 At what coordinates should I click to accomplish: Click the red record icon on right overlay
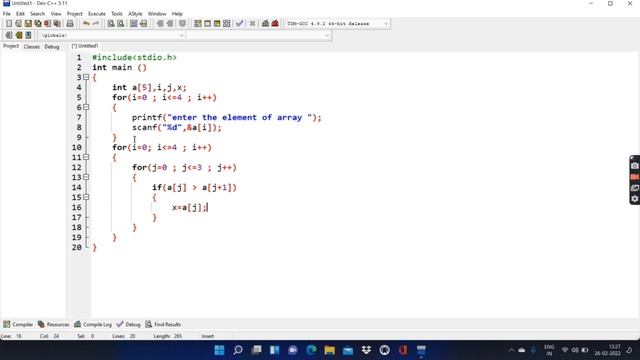[x=635, y=177]
